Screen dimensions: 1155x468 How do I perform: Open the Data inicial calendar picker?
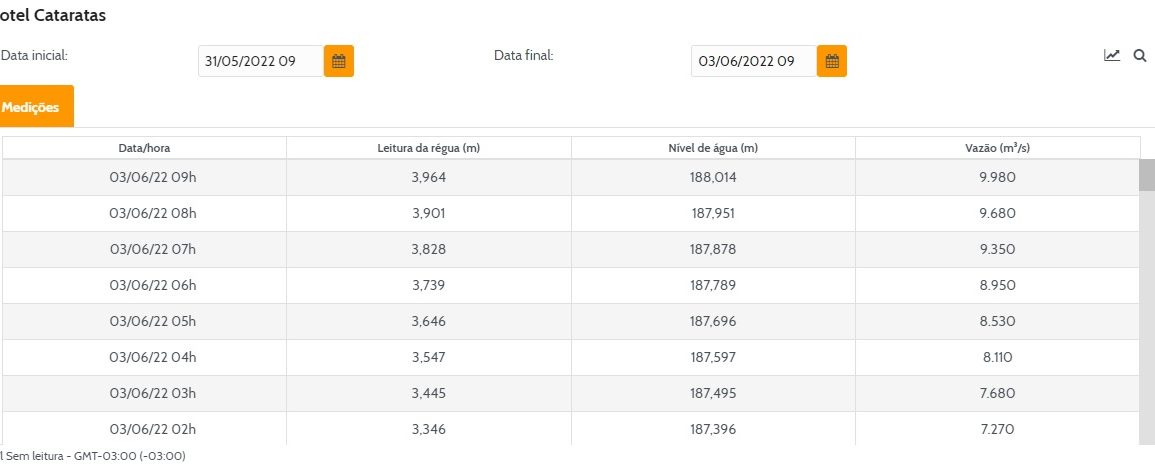coord(338,61)
